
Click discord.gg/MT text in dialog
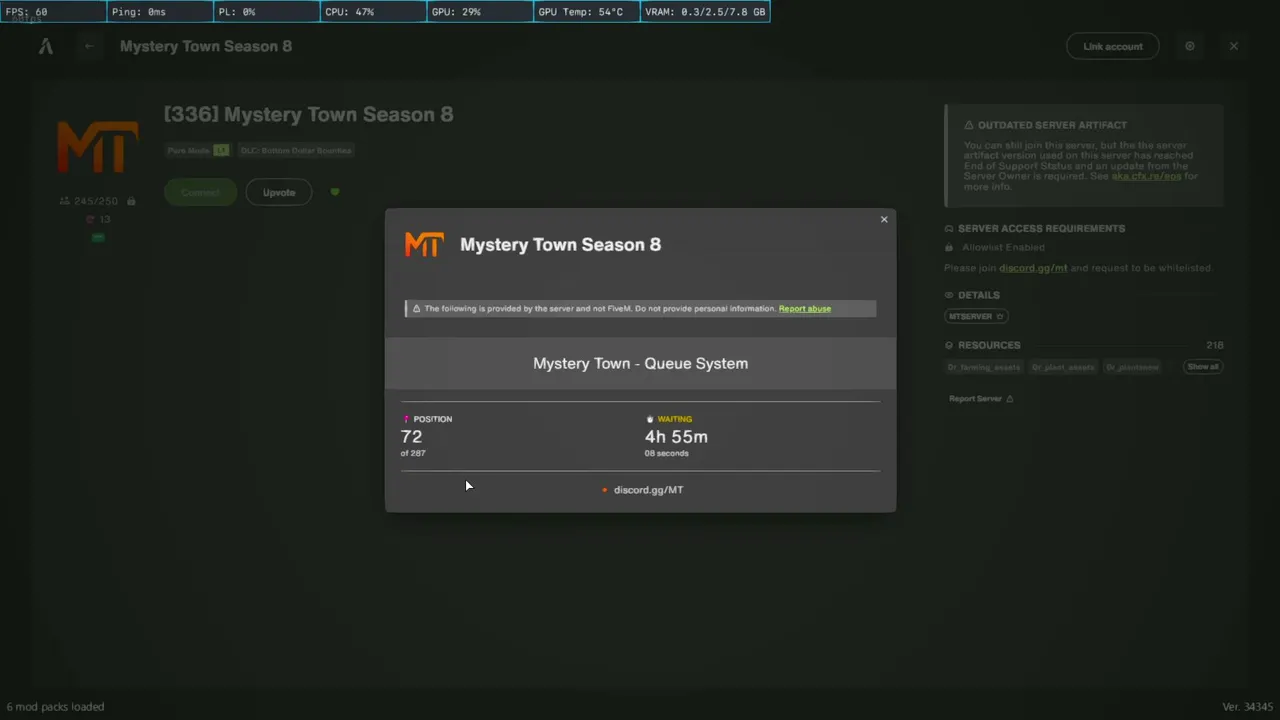pyautogui.click(x=649, y=490)
